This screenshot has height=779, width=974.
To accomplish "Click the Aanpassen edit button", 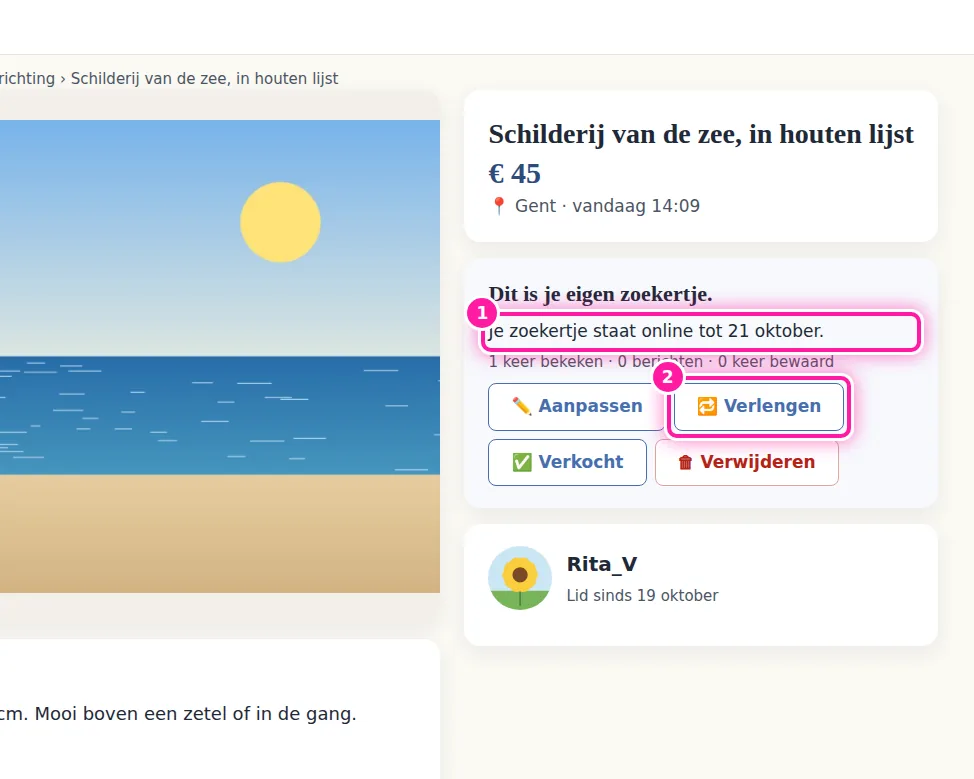I will [x=576, y=406].
